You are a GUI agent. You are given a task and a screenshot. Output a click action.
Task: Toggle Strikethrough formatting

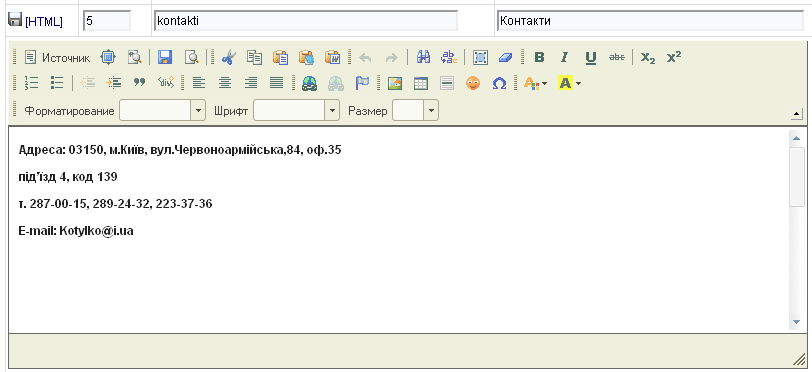[x=617, y=58]
